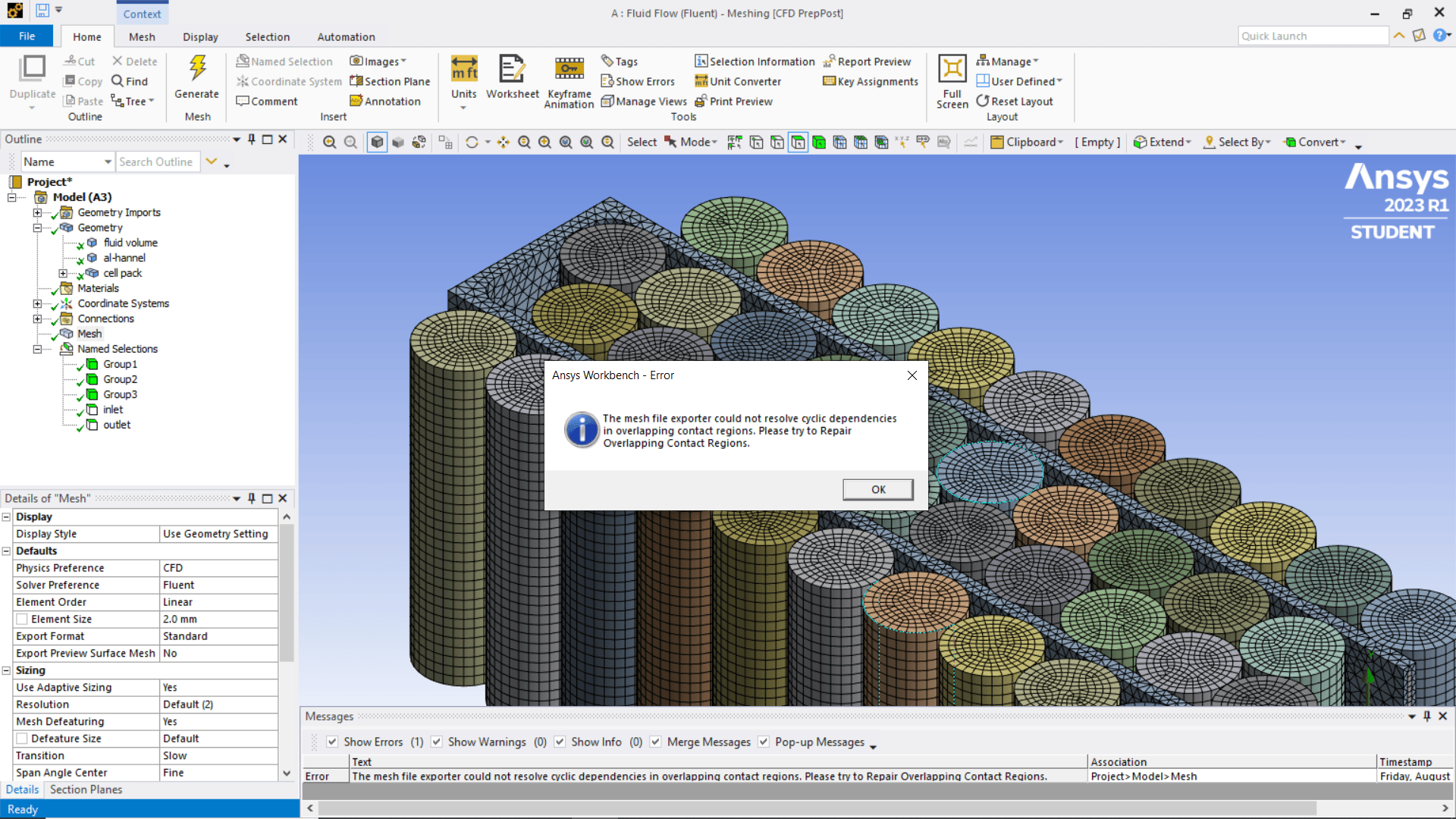Viewport: 1456px width, 819px height.
Task: Click the File menu button
Action: click(x=27, y=36)
